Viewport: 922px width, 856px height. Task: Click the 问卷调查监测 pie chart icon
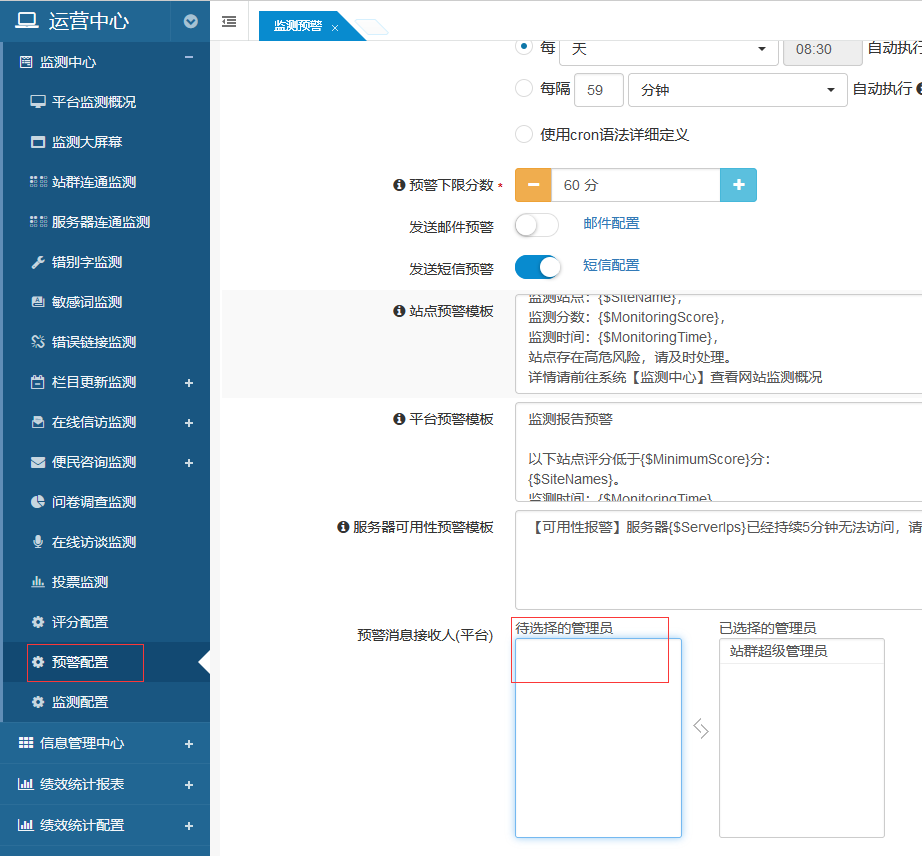click(x=38, y=502)
